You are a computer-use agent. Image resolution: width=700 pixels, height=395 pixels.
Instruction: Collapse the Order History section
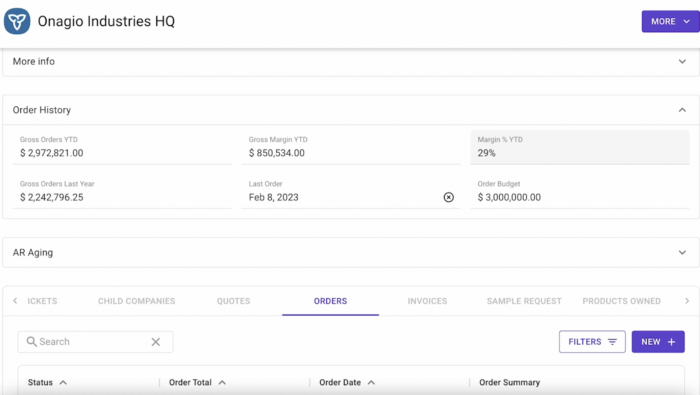coord(682,110)
